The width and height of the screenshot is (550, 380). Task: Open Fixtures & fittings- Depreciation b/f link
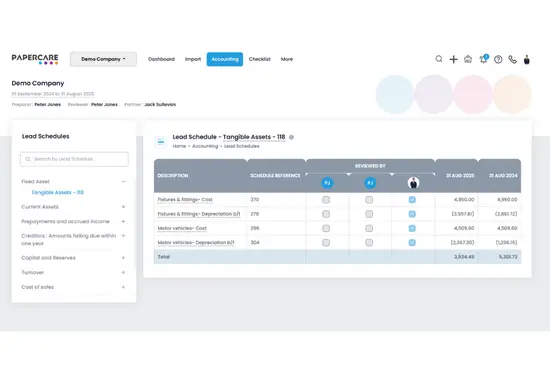click(x=199, y=214)
